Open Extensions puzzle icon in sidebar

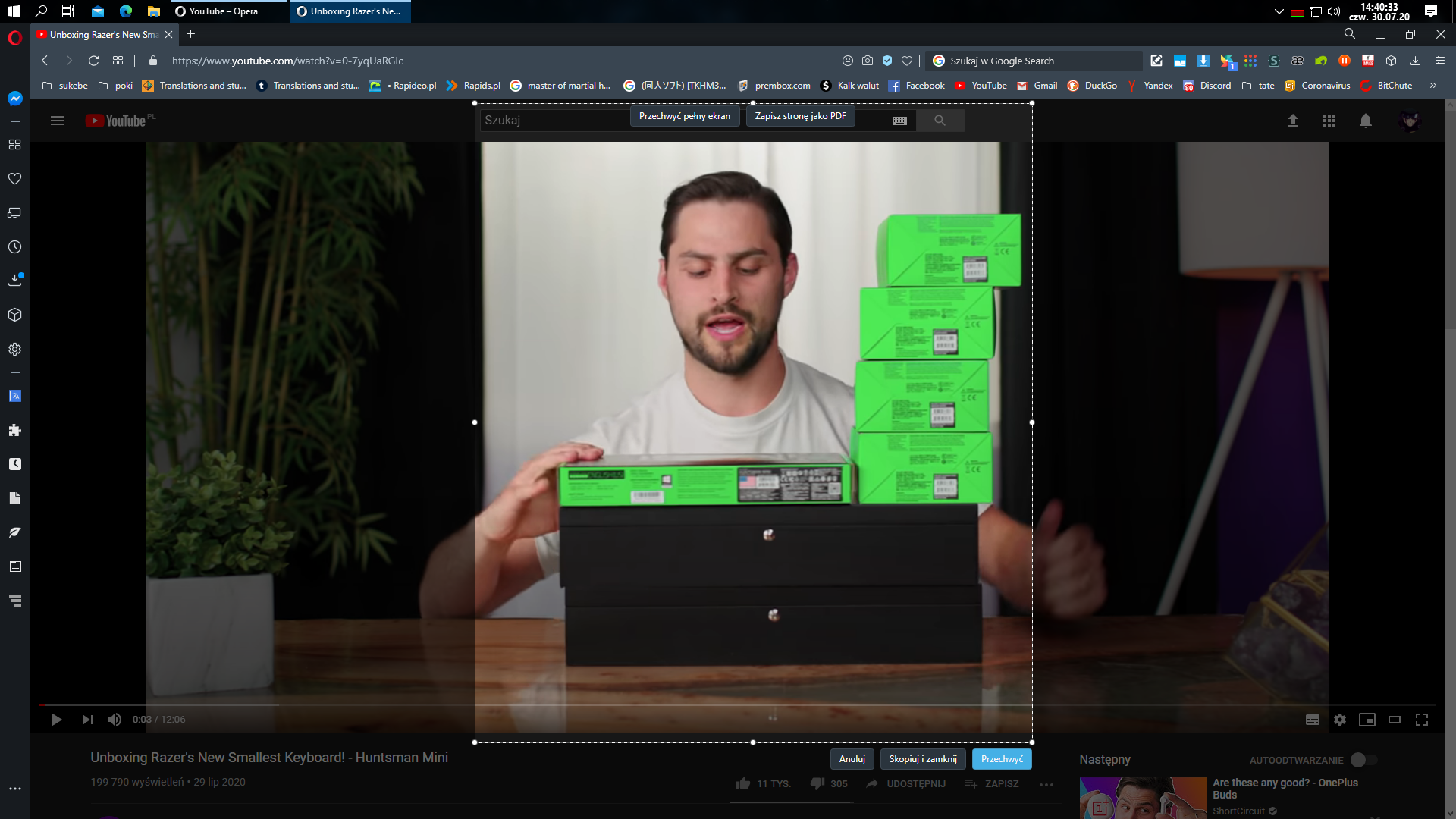click(14, 430)
